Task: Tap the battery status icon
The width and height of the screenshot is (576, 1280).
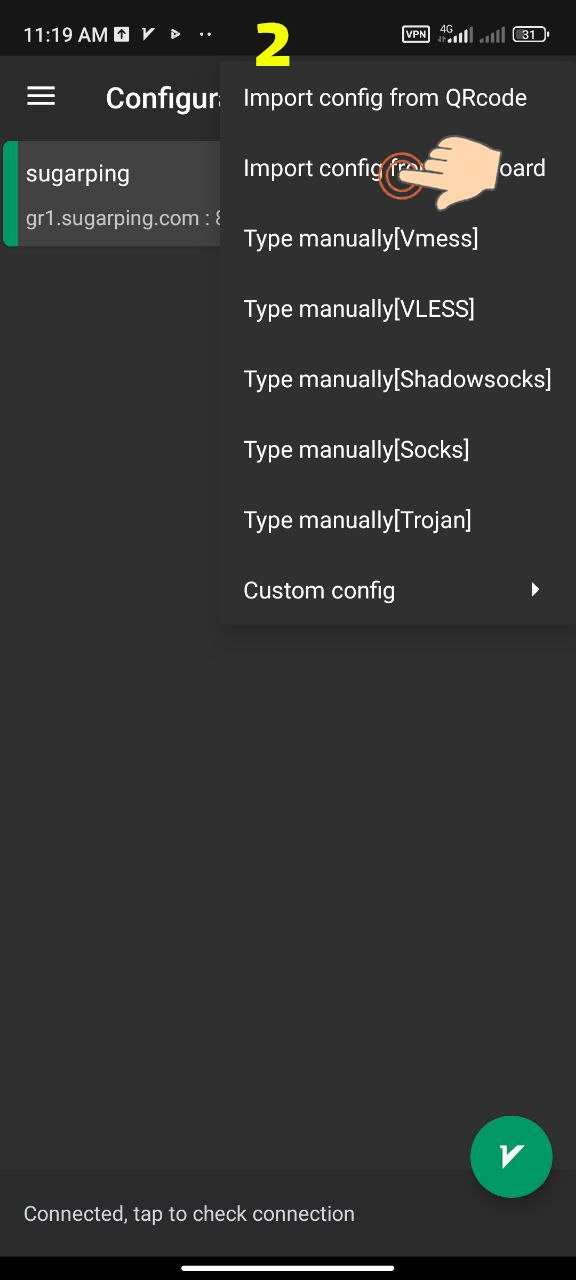Action: 531,34
